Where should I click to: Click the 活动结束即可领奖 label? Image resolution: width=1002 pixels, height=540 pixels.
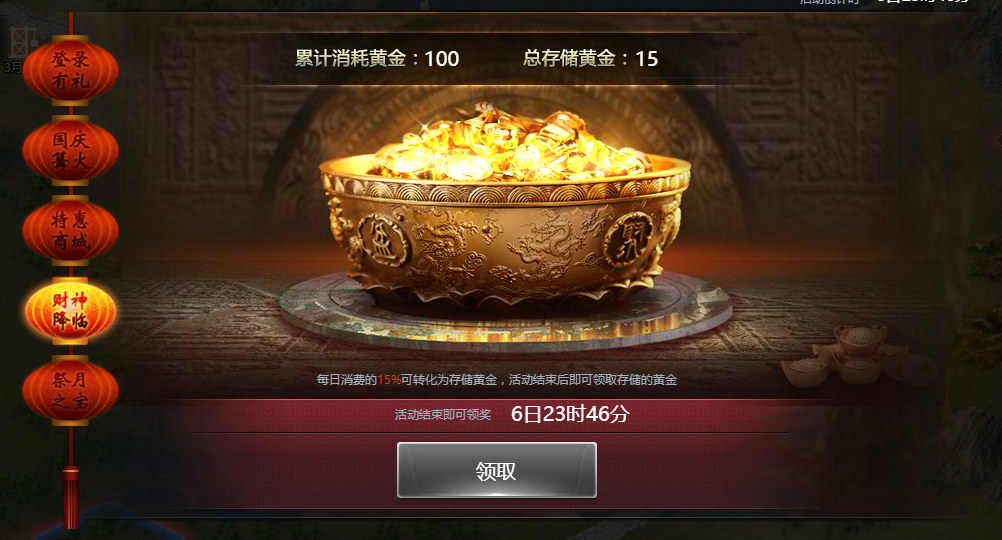click(443, 415)
